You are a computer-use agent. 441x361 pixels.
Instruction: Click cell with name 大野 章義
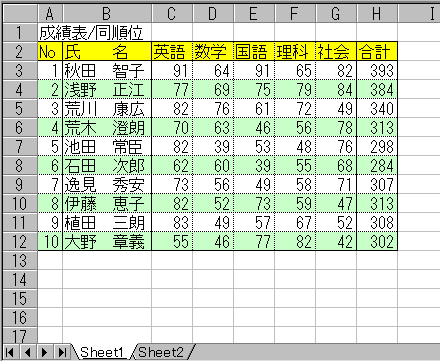point(107,241)
